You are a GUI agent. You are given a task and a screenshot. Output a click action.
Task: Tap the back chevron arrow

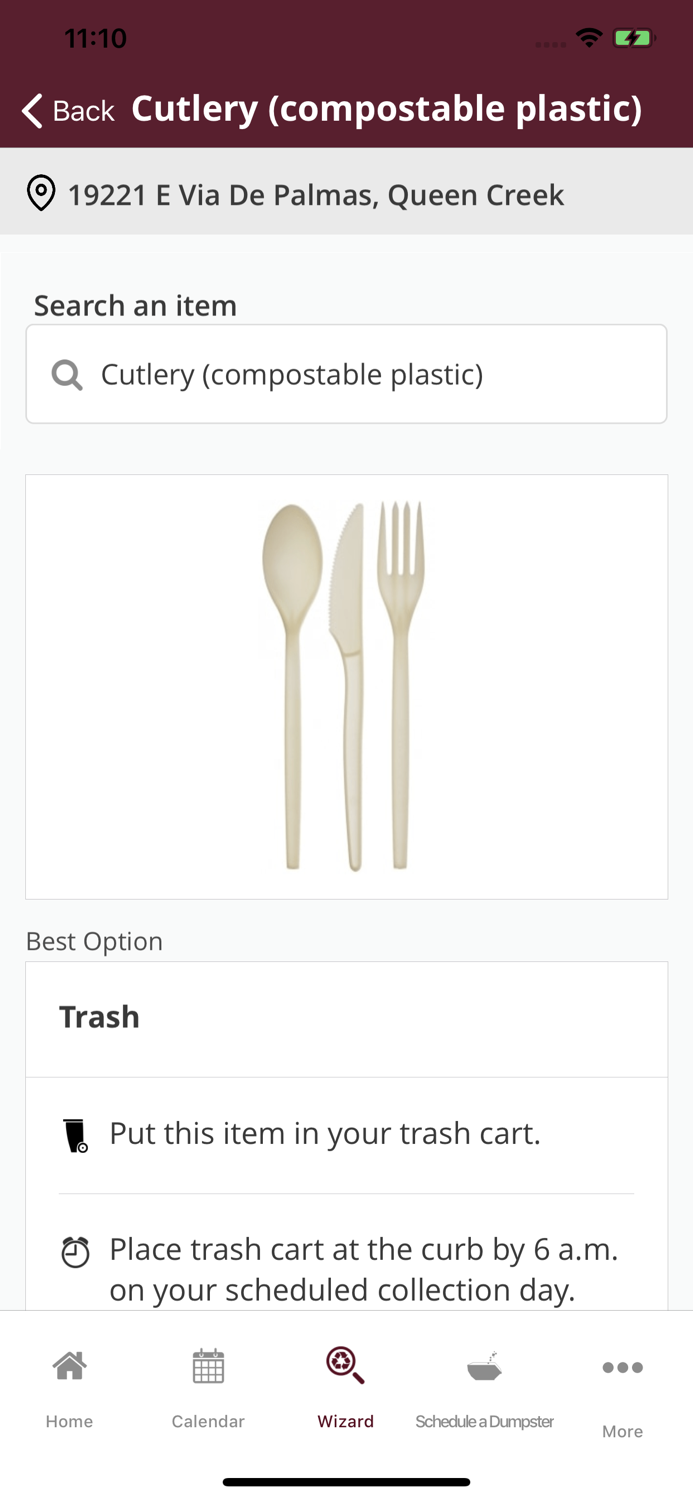point(32,110)
